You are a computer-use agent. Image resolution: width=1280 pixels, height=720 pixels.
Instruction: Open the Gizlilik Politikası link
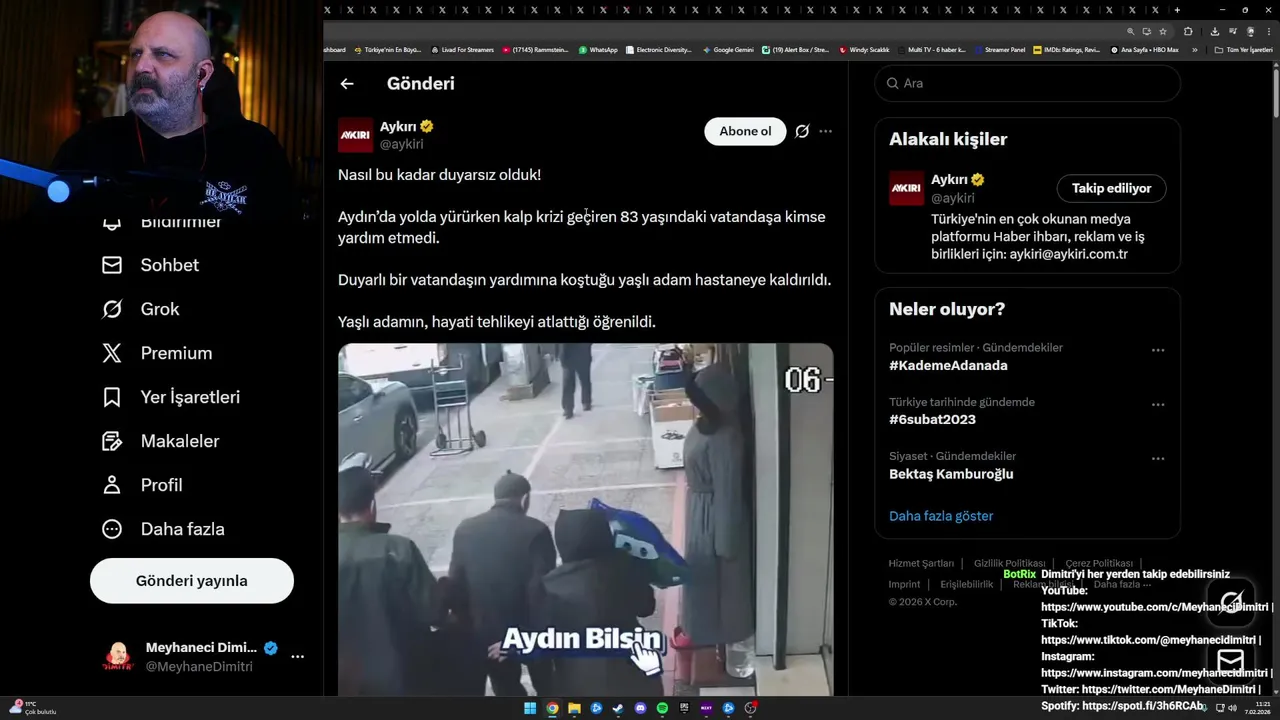pyautogui.click(x=1009, y=563)
